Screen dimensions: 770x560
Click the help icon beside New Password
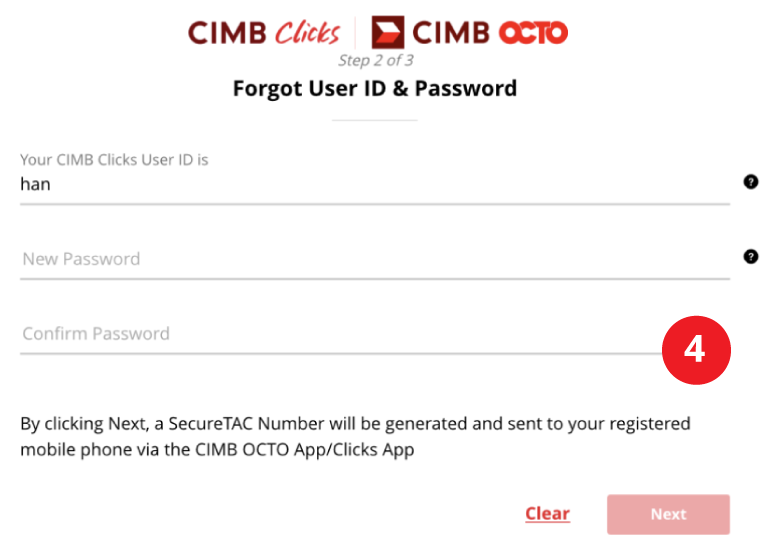750,256
